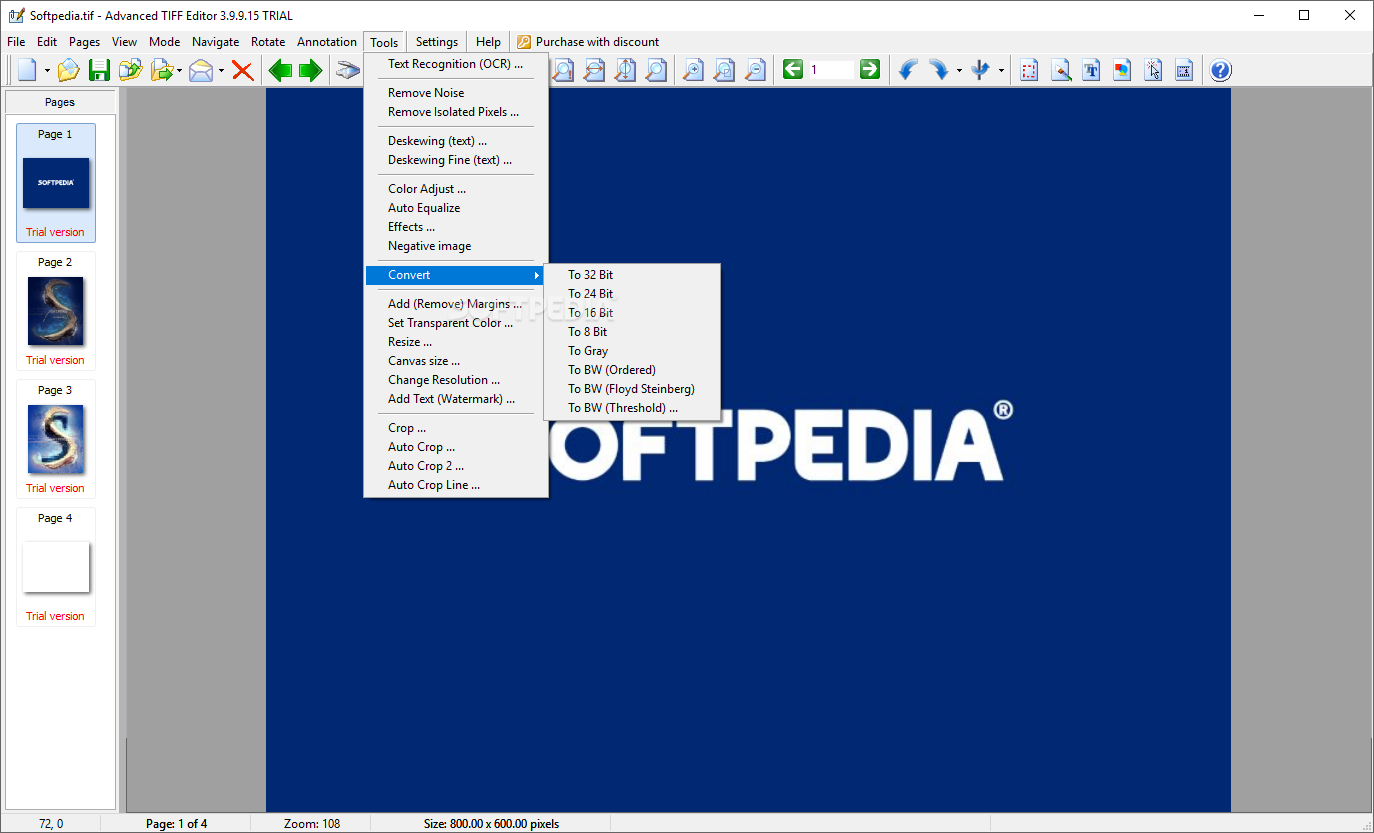Click the Send by email envelope icon
1374x833 pixels.
[x=201, y=70]
